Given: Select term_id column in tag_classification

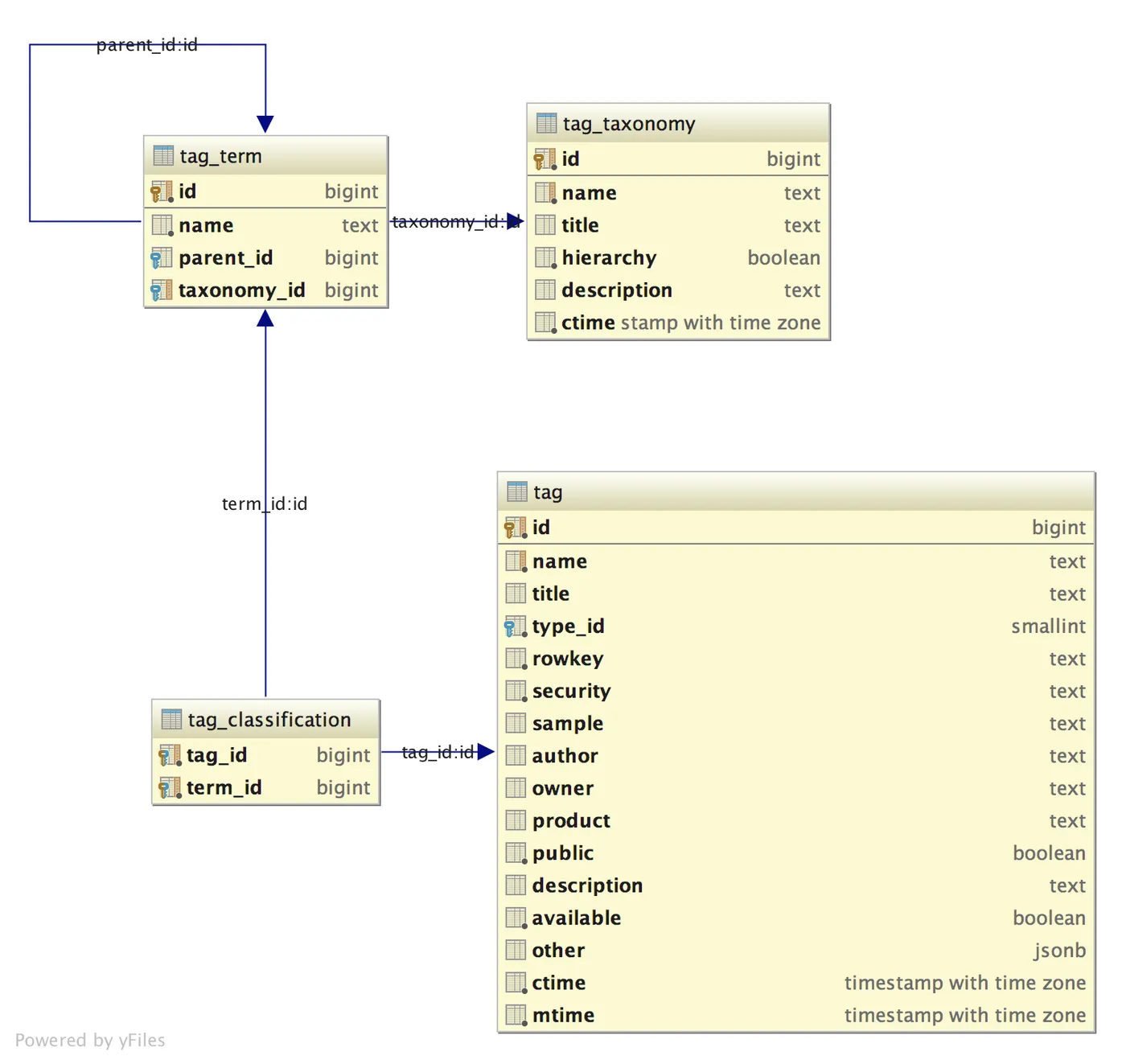Looking at the screenshot, I should (265, 787).
